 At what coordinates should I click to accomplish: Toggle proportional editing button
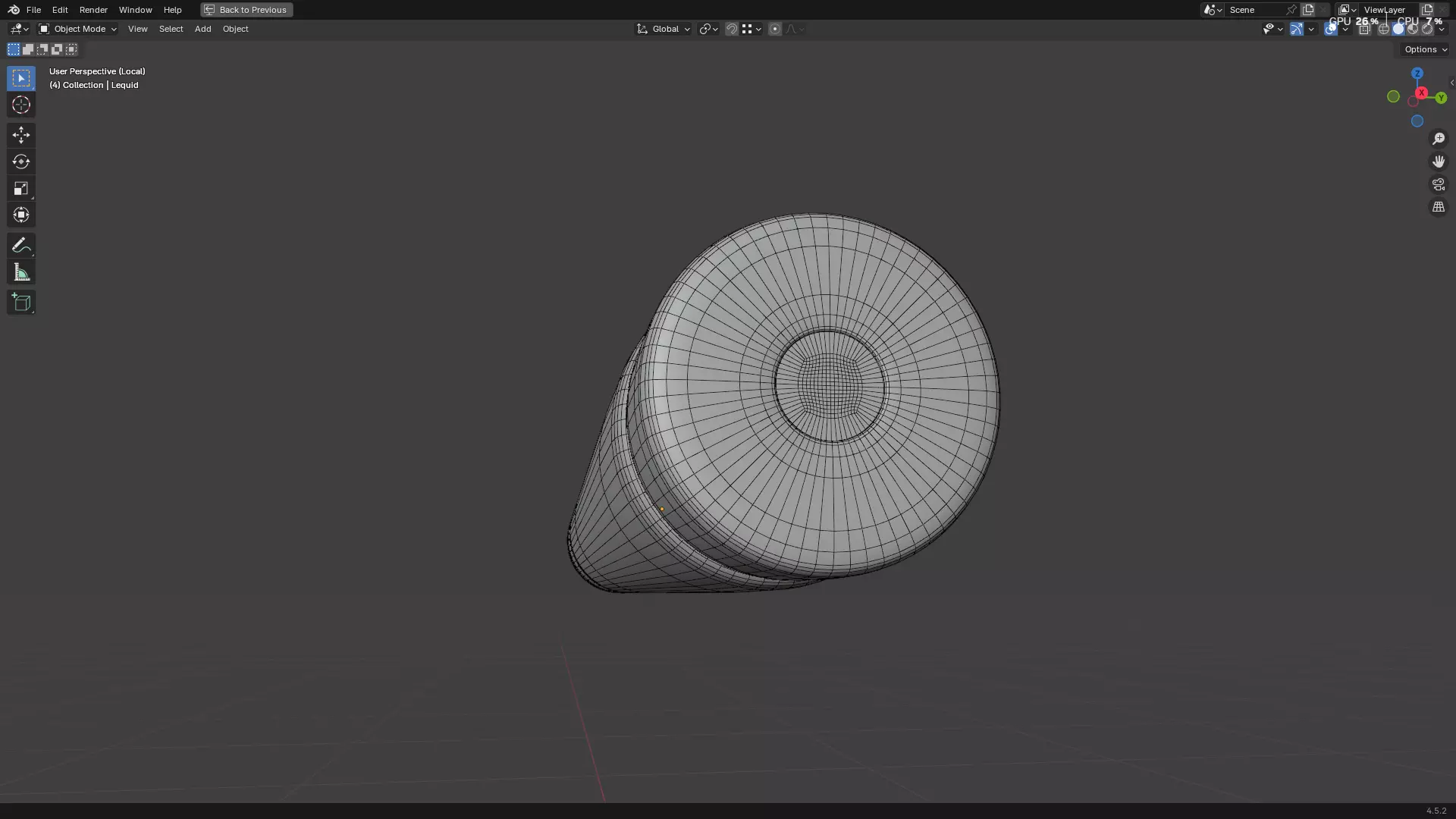click(774, 29)
